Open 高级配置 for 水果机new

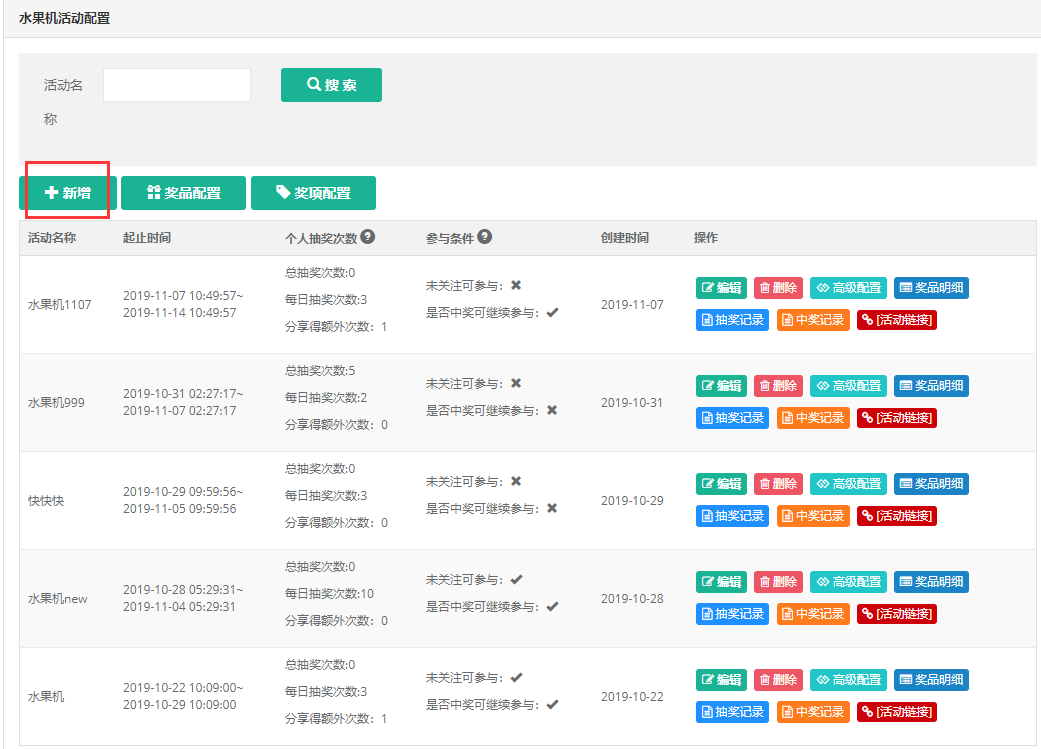848,582
